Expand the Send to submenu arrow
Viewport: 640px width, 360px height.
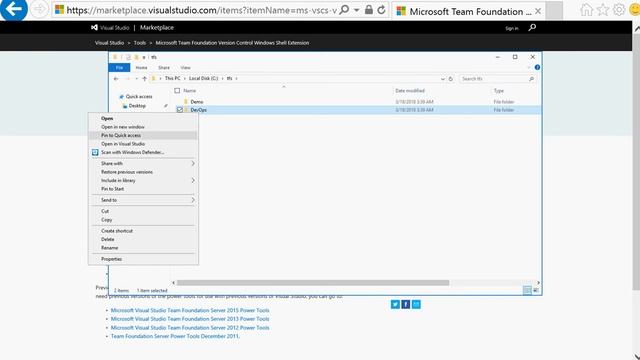pos(193,200)
